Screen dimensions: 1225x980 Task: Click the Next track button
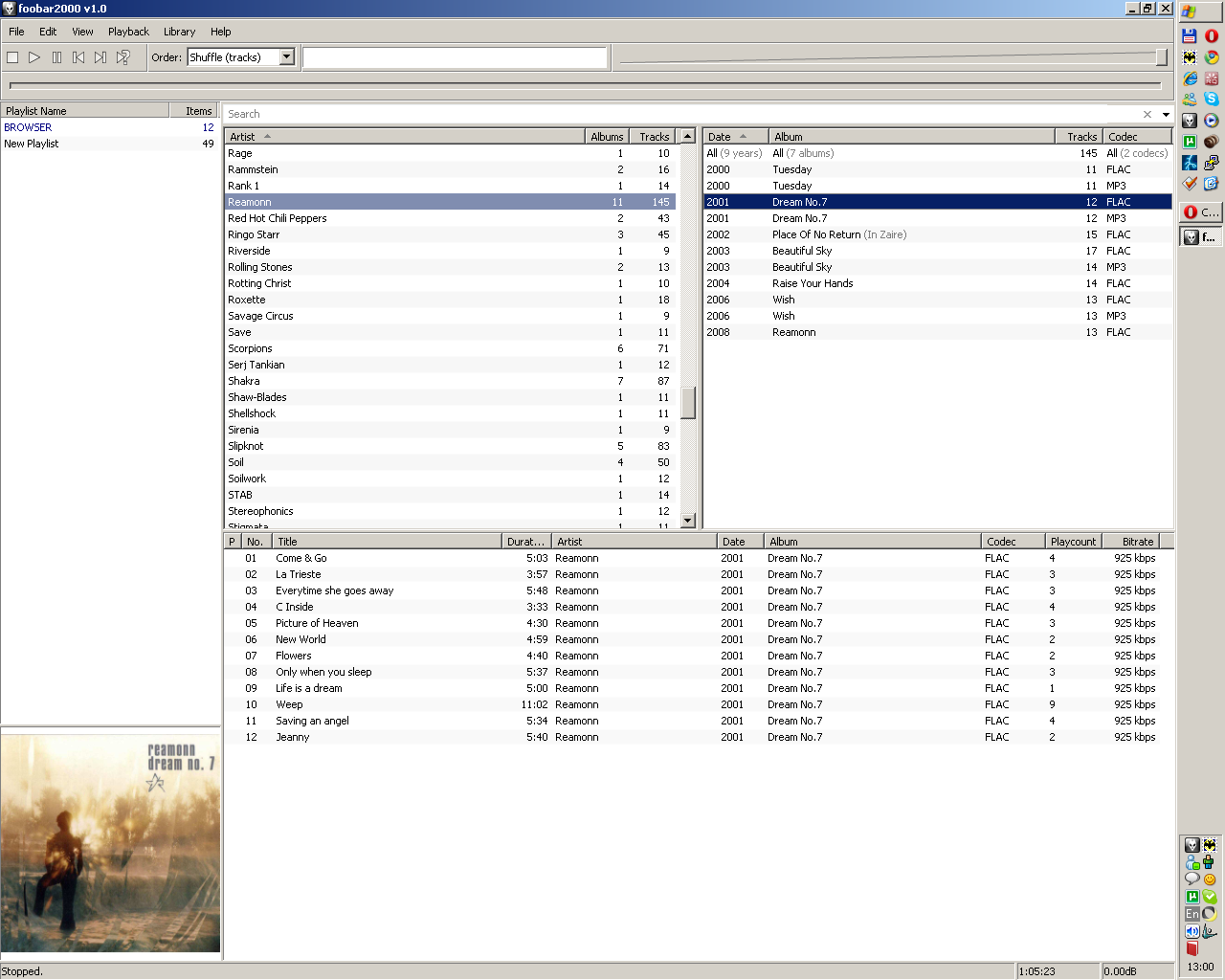point(100,57)
